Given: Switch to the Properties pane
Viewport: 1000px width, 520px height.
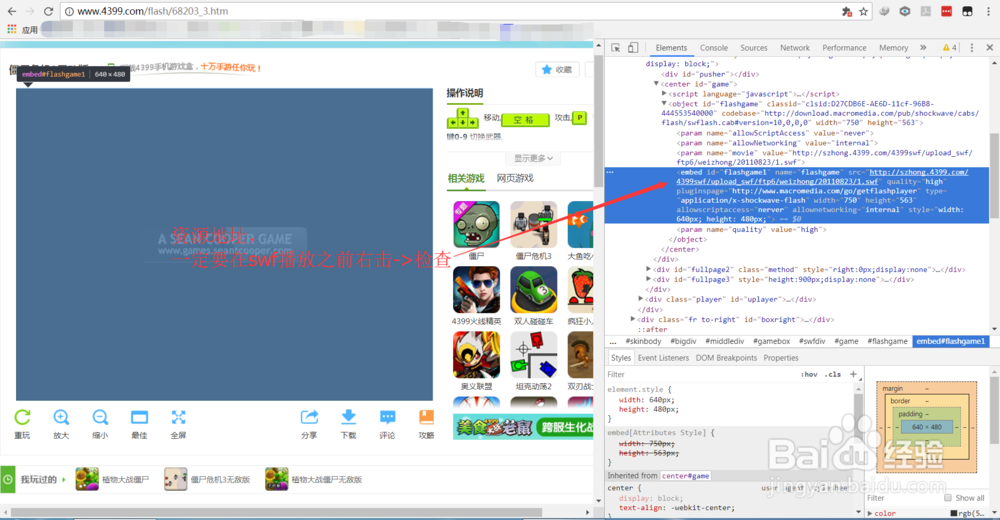Looking at the screenshot, I should [x=781, y=358].
